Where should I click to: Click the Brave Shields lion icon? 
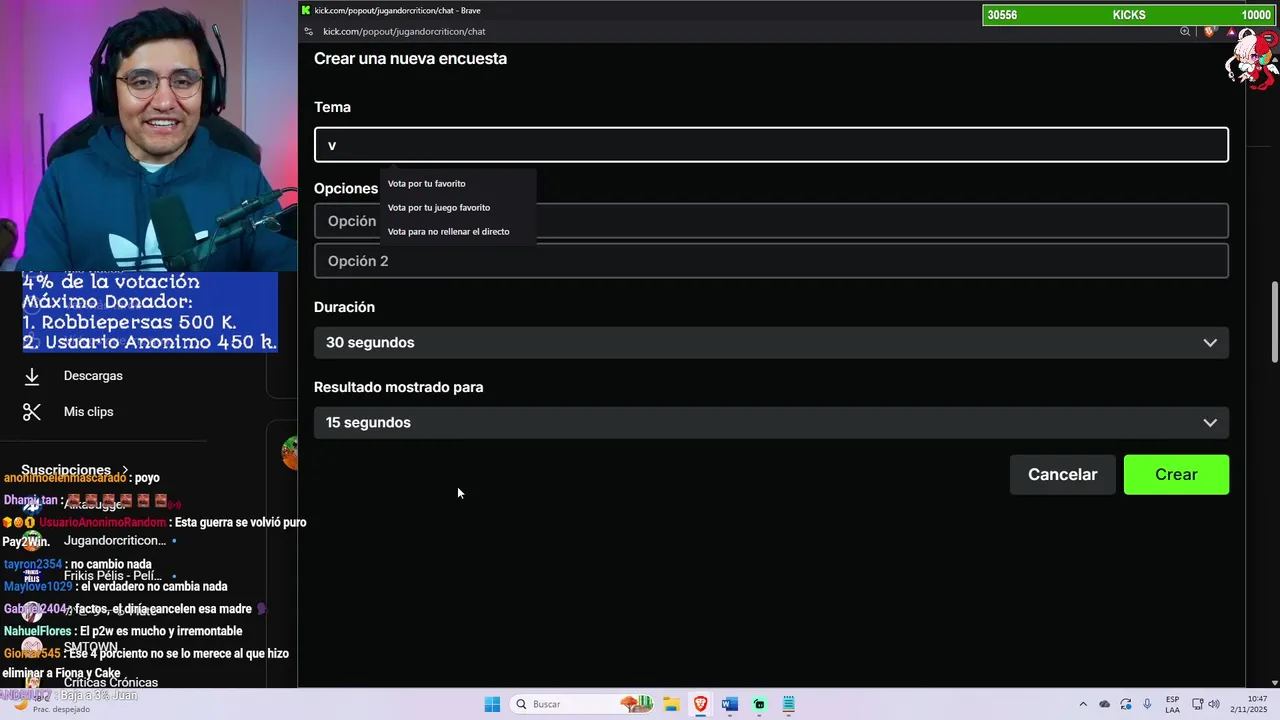[1209, 32]
